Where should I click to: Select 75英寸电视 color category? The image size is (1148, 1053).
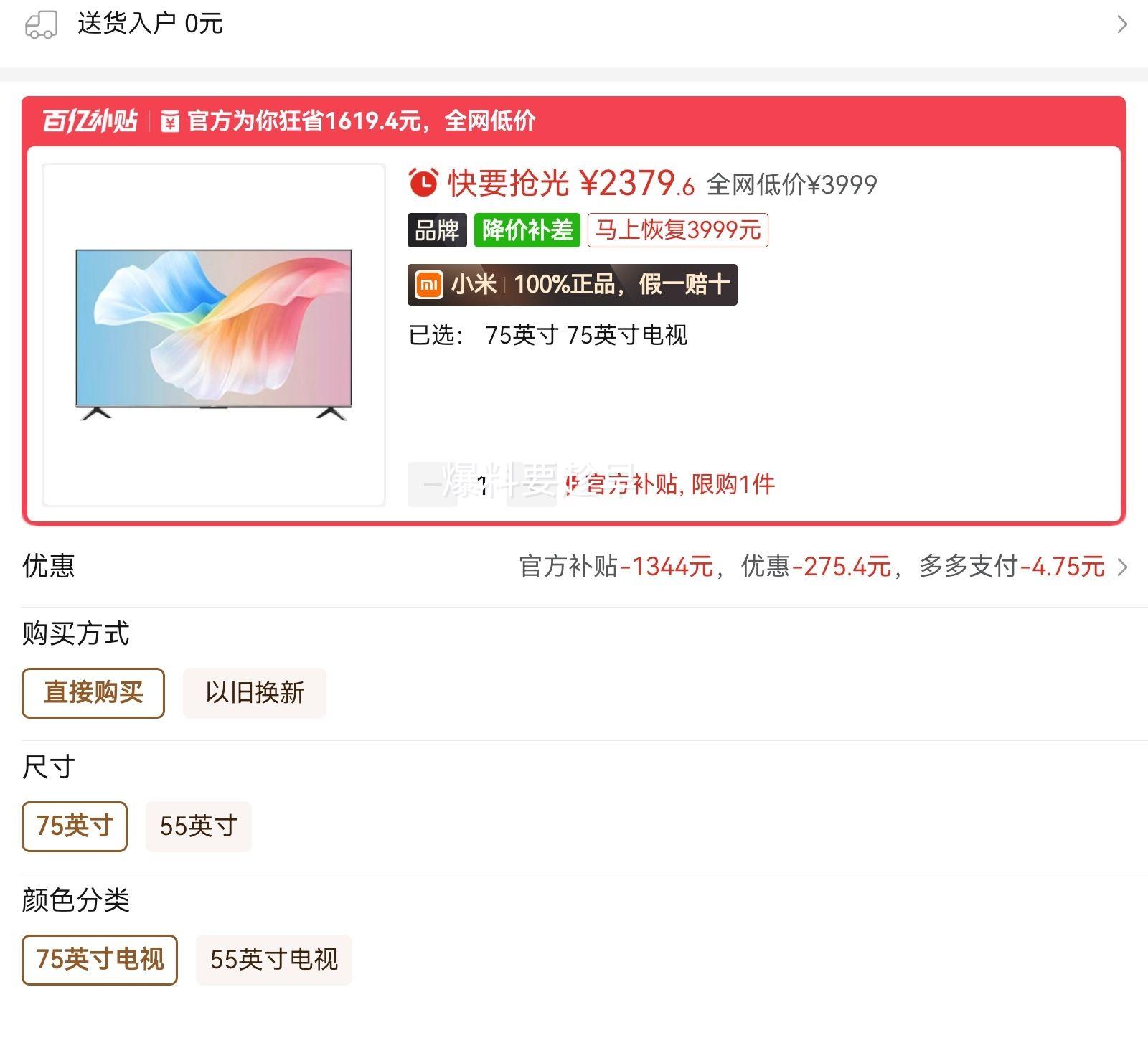pos(100,960)
